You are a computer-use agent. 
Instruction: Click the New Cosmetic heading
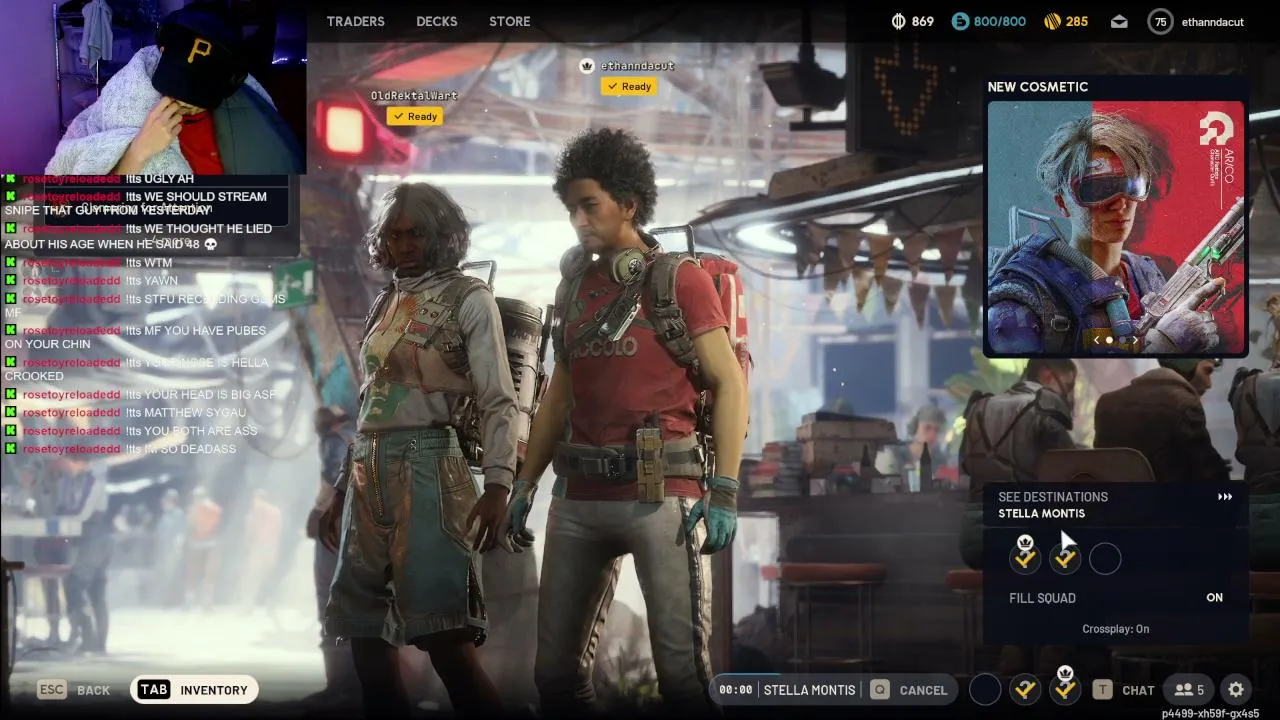[x=1038, y=87]
